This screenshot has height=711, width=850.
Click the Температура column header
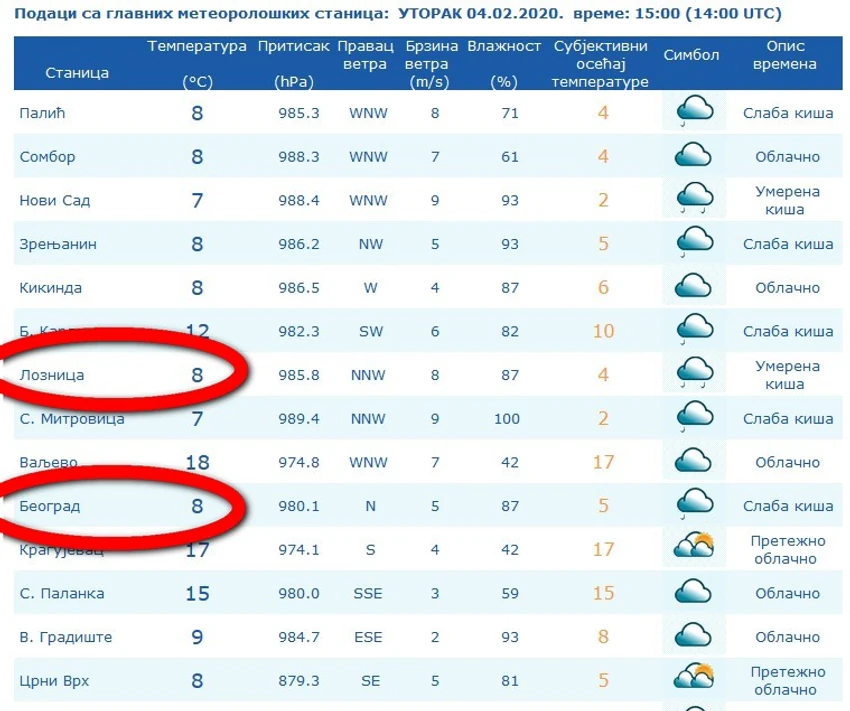197,63
